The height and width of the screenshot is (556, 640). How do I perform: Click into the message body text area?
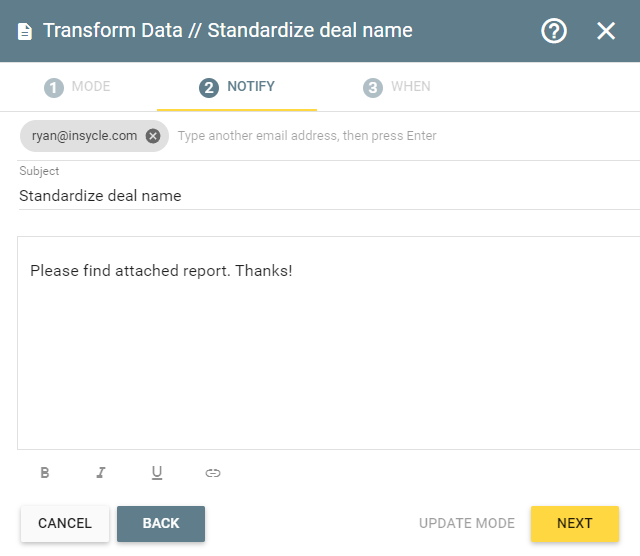tap(329, 343)
